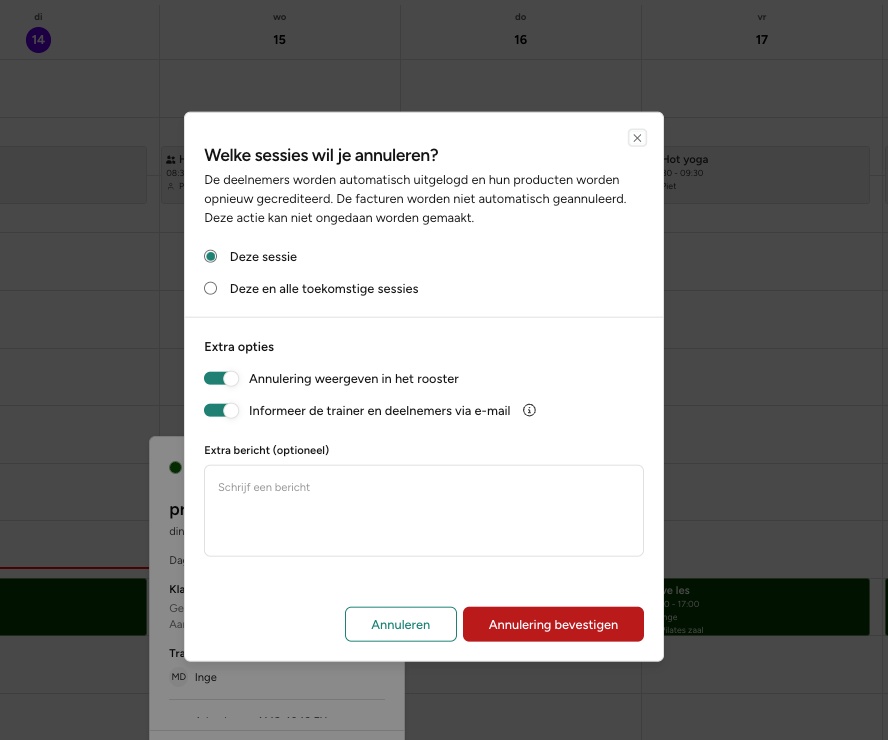
Task: Open the Hot yoga session on Friday
Action: 765,174
